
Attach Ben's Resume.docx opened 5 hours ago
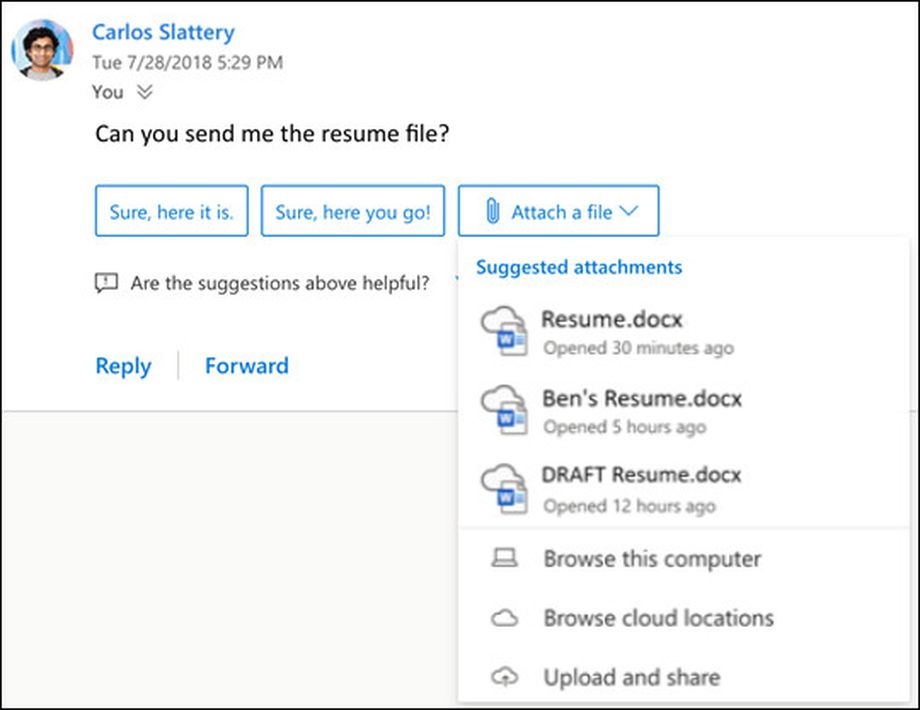click(x=641, y=399)
